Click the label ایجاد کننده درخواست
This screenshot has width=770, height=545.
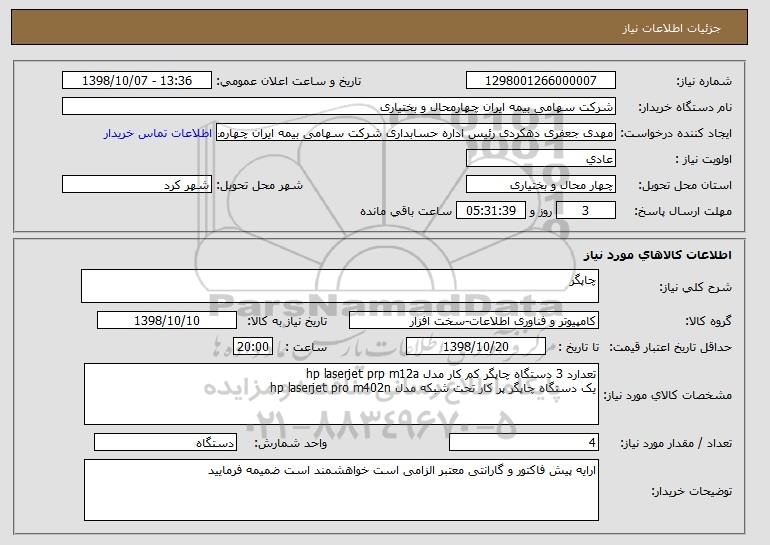[x=676, y=133]
